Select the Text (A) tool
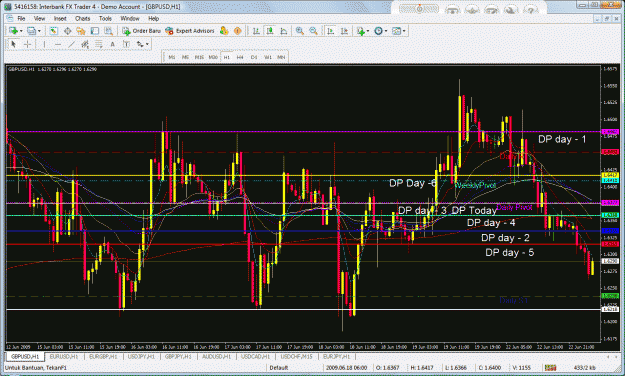 pyautogui.click(x=112, y=44)
